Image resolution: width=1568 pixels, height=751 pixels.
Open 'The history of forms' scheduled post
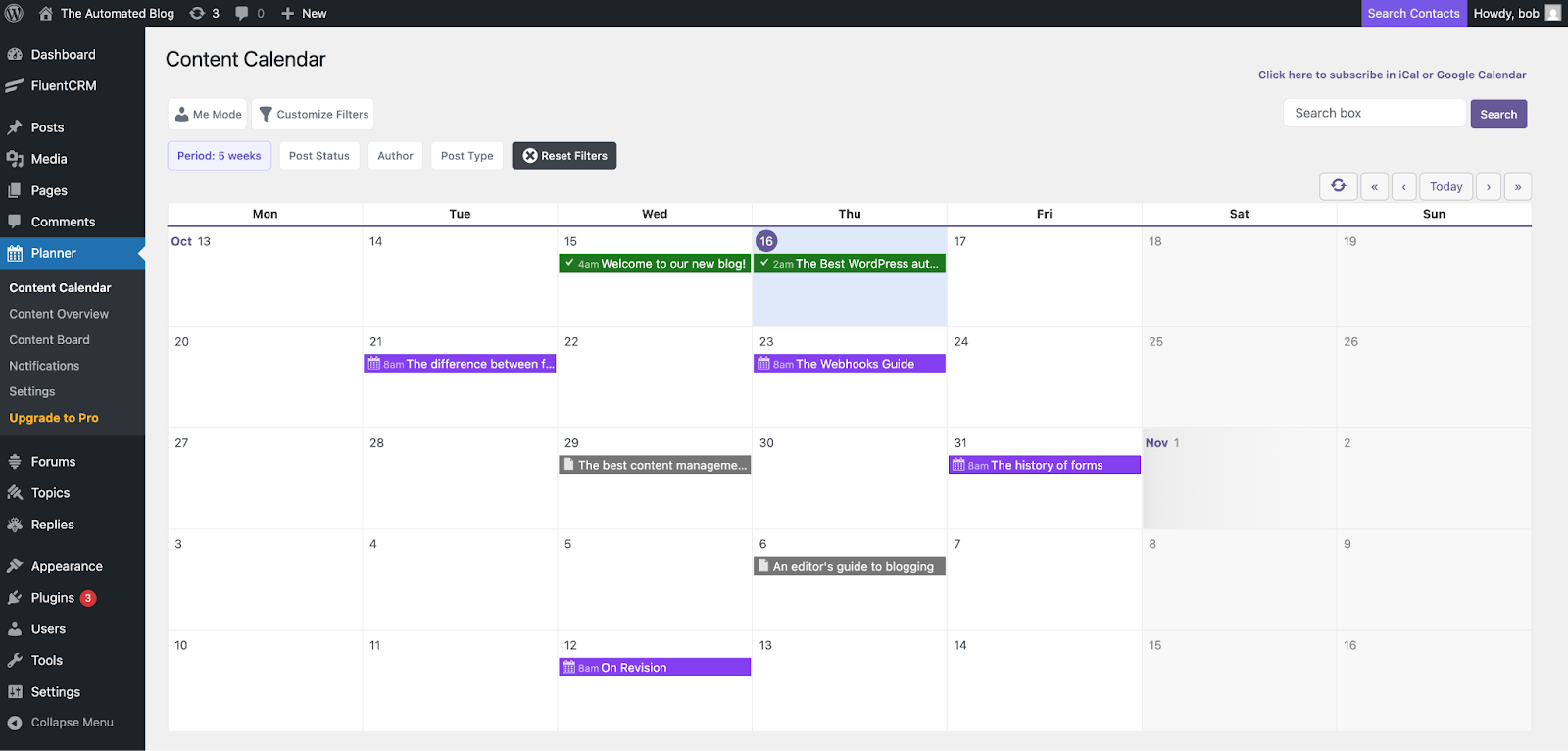tap(1045, 465)
